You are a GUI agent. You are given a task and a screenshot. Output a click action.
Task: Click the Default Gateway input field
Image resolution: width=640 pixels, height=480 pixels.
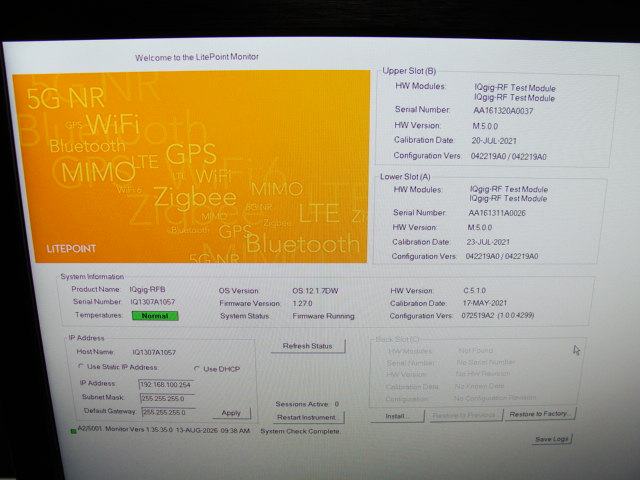coord(169,413)
